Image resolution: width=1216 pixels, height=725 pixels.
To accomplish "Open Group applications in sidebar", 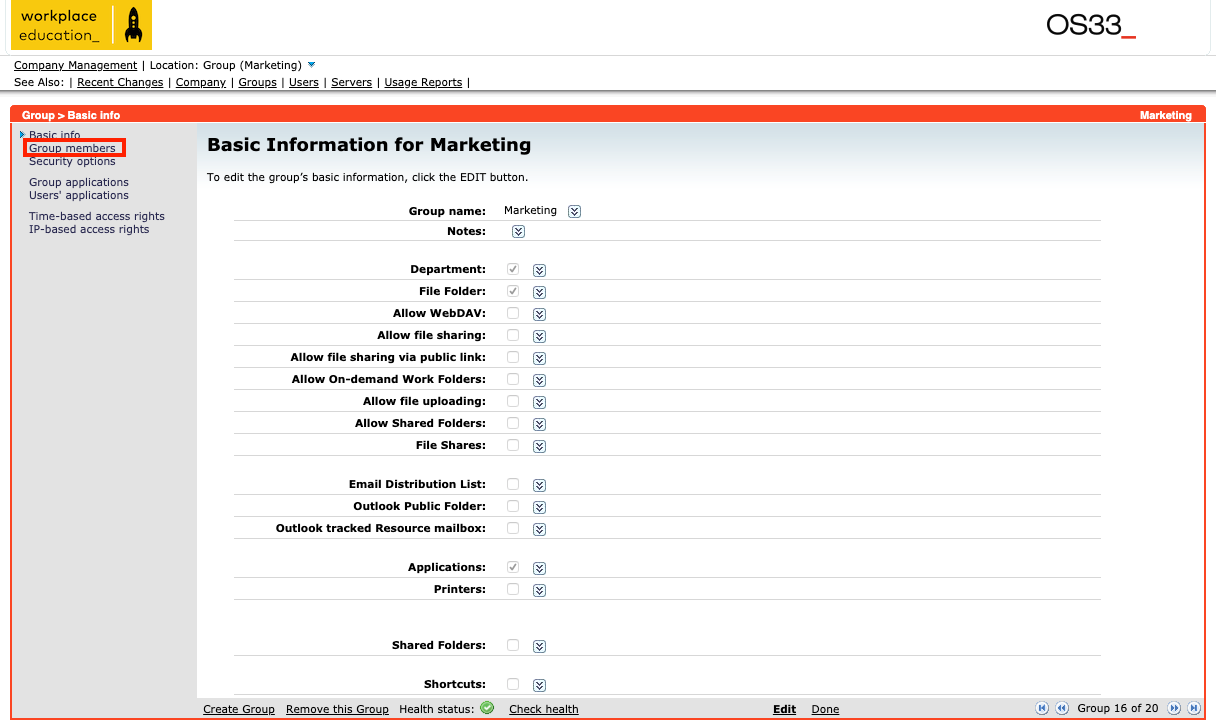I will 79,182.
